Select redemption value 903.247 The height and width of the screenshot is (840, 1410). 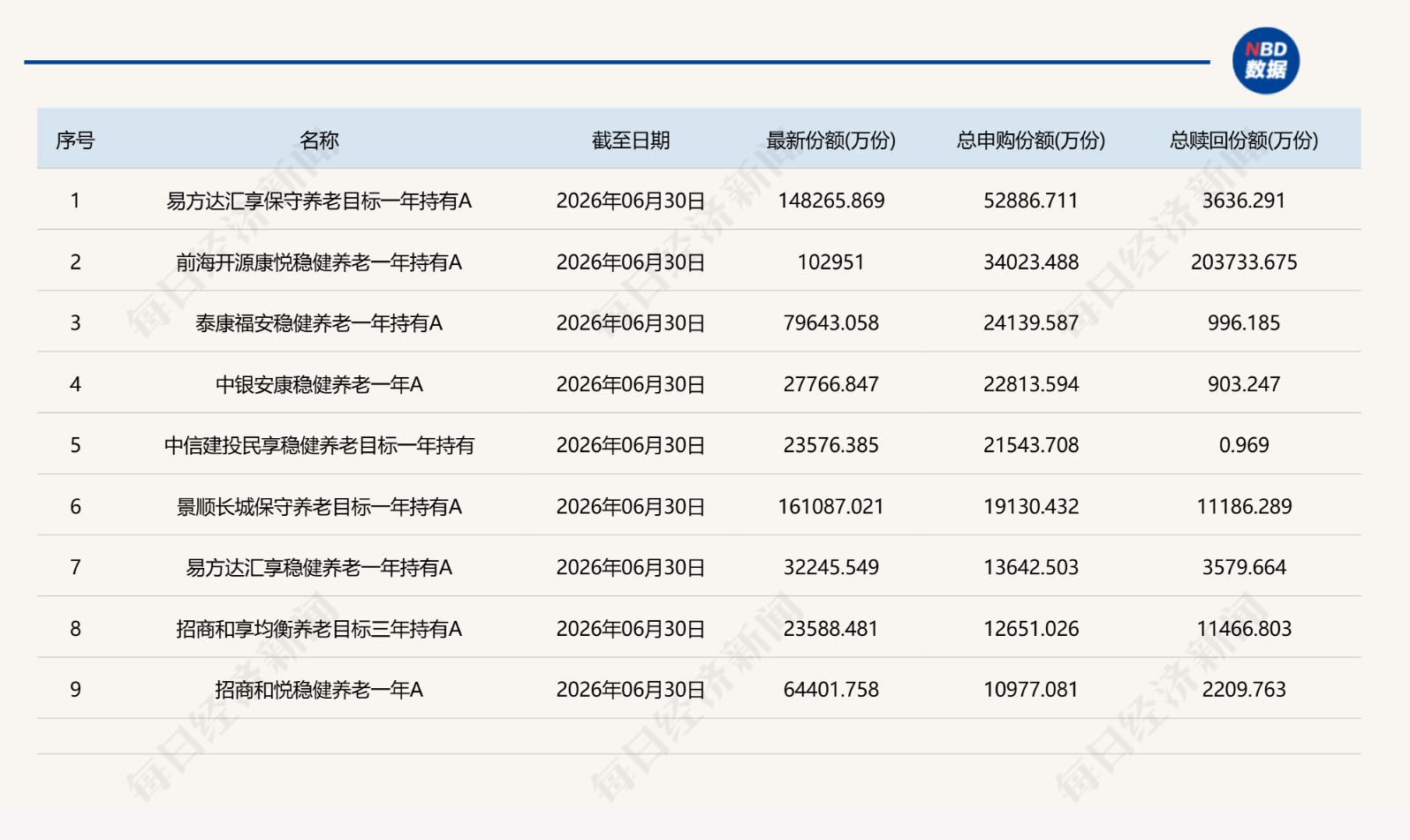[x=1244, y=384]
